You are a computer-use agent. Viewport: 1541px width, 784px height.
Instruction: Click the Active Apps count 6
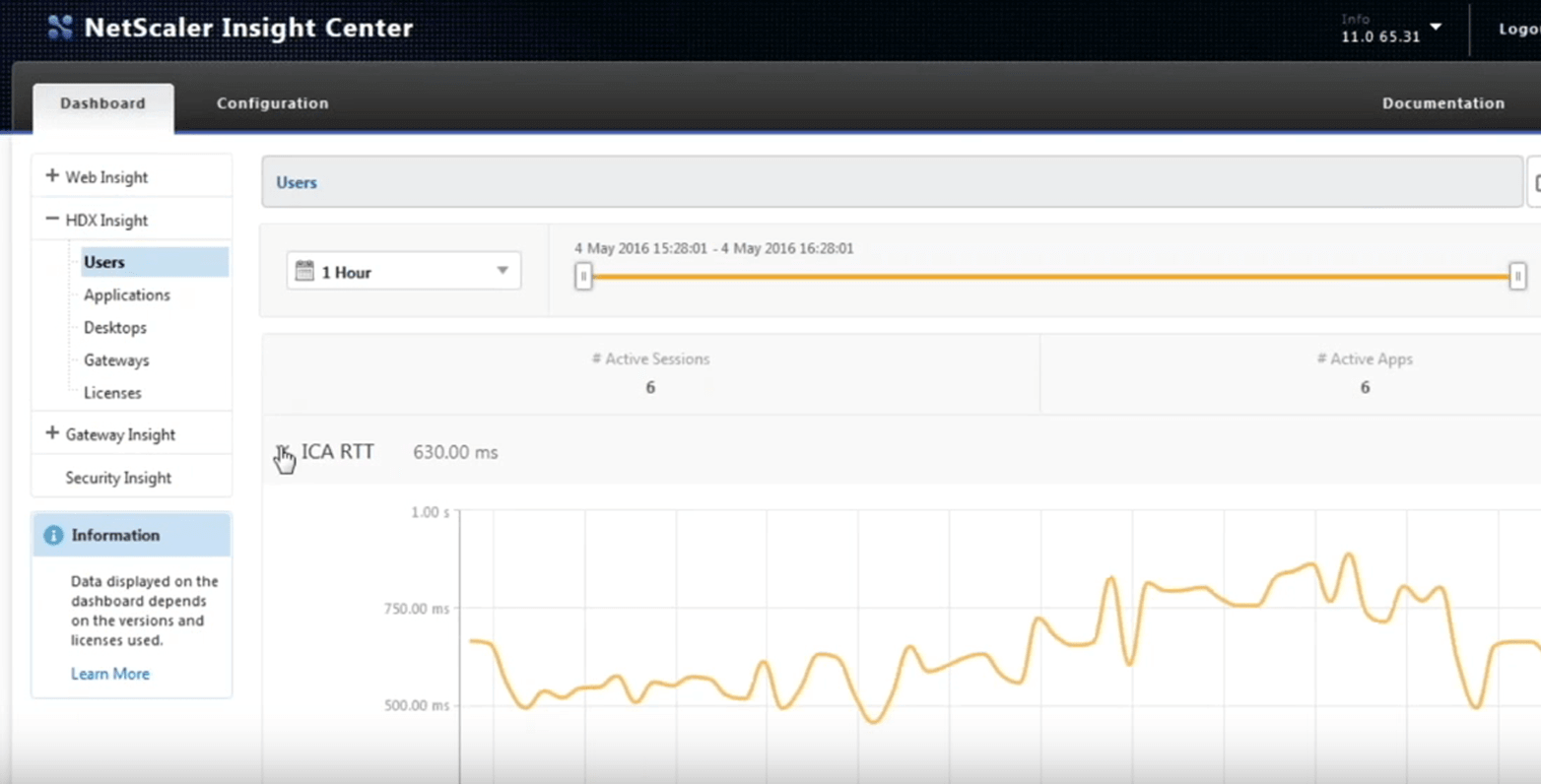[1365, 387]
